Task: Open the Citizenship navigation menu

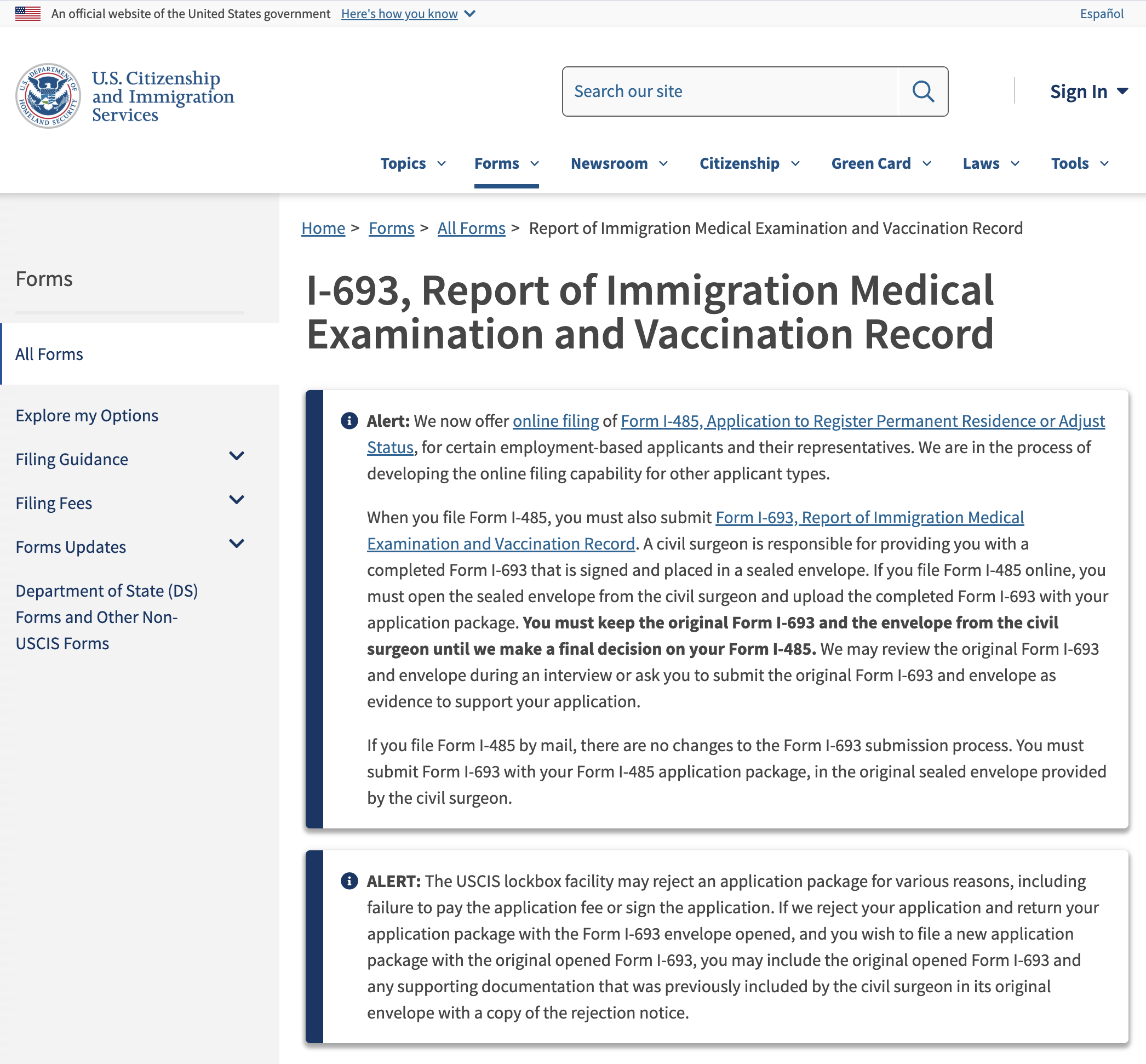Action: [749, 163]
